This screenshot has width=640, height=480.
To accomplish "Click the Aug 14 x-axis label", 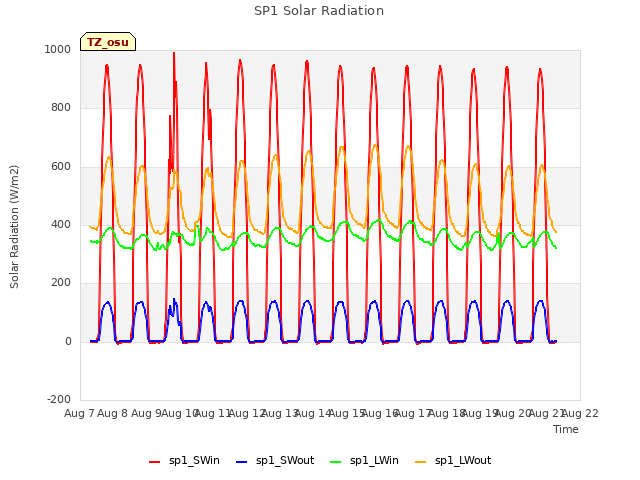I will (x=313, y=413).
